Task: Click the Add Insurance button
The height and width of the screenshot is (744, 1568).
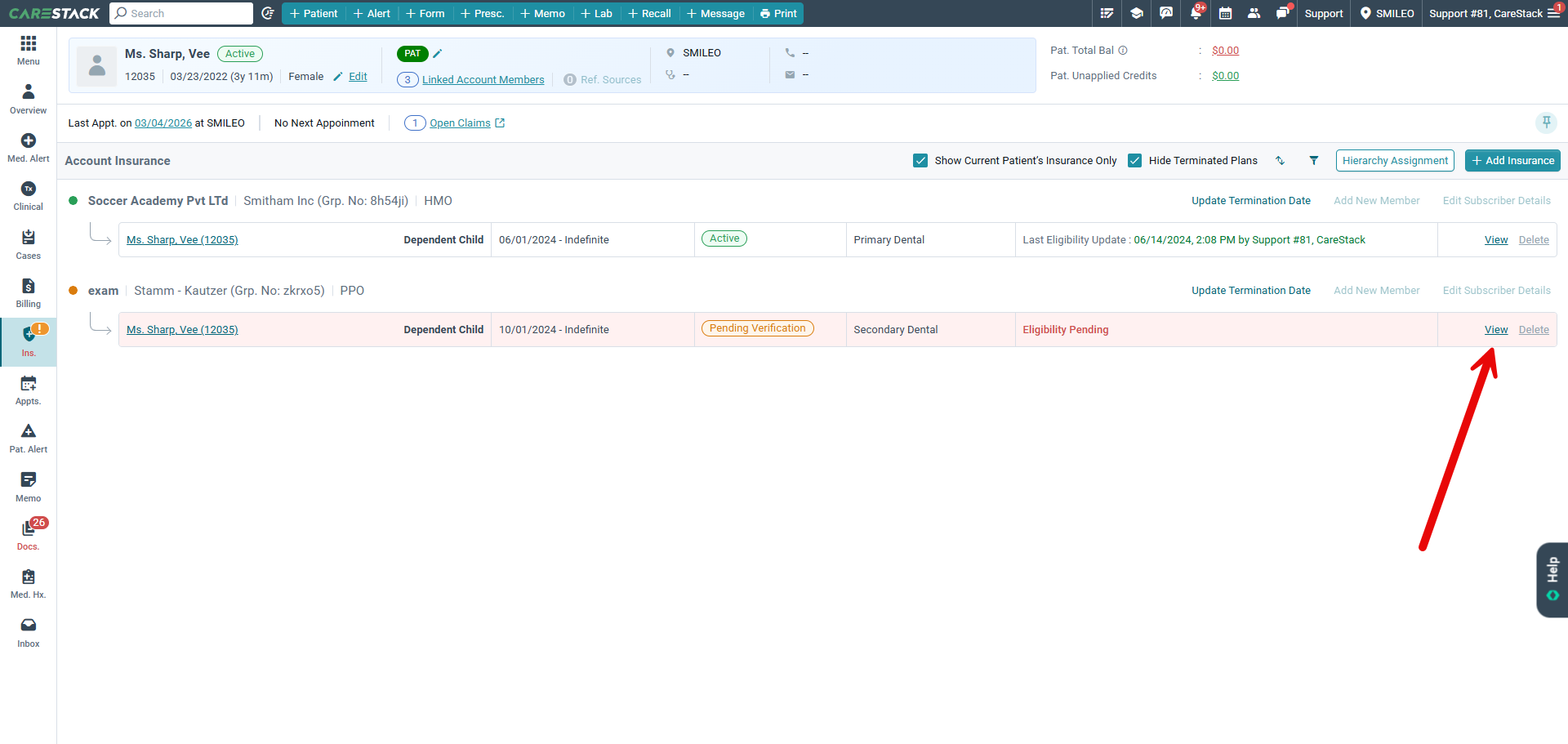Action: tap(1512, 161)
